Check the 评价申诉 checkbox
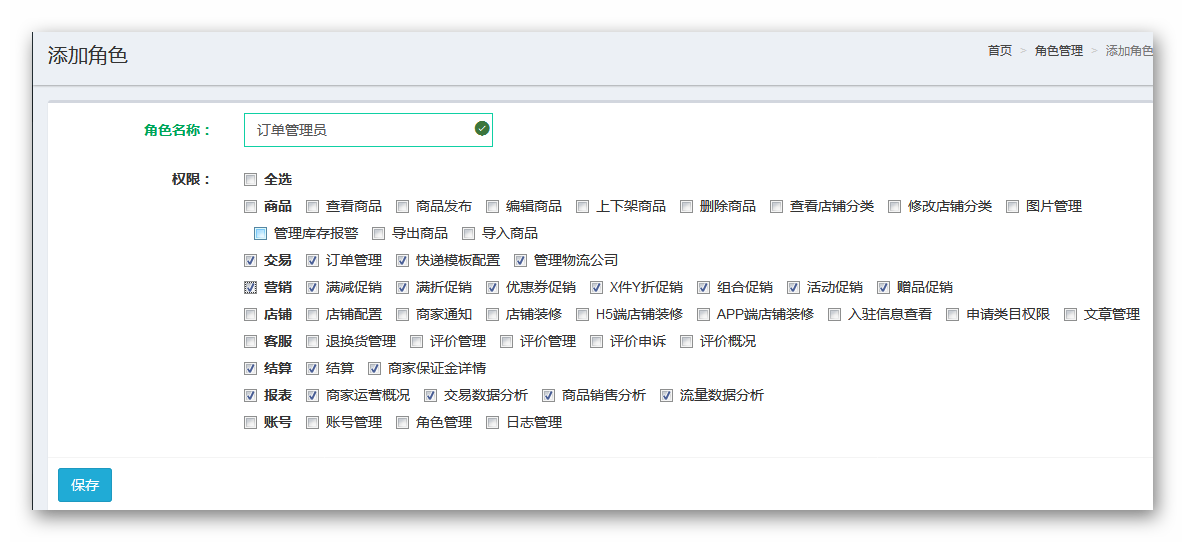 [x=596, y=342]
